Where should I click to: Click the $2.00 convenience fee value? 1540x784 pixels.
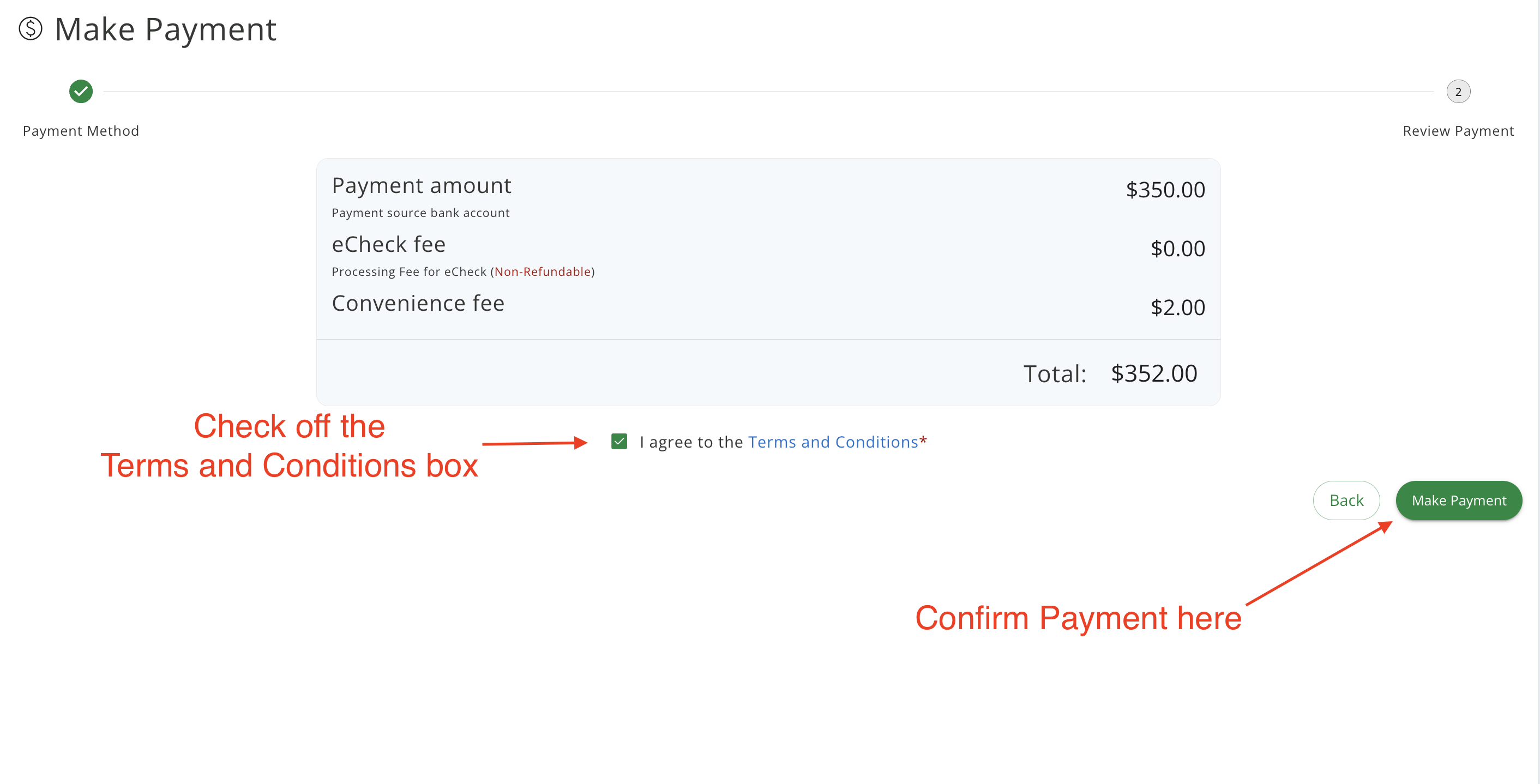pyautogui.click(x=1177, y=307)
